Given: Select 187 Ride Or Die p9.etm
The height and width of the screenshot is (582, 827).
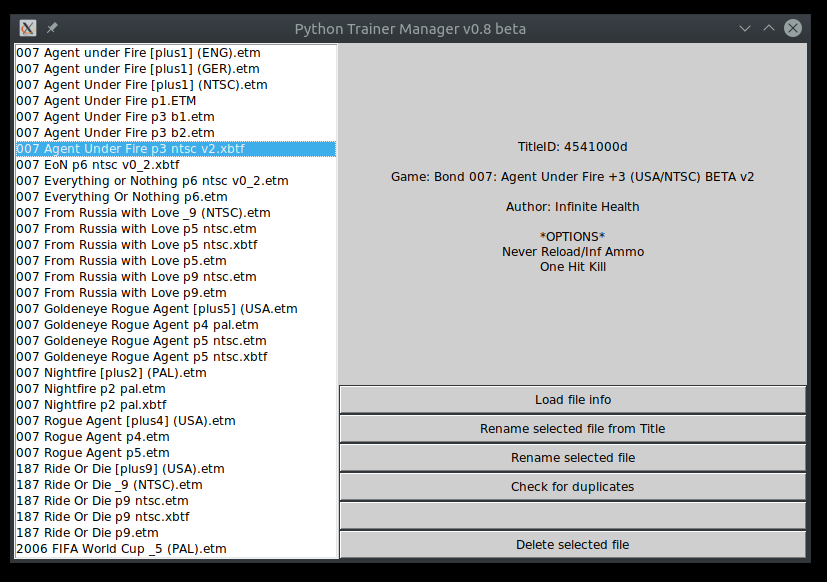Looking at the screenshot, I should [x=176, y=533].
